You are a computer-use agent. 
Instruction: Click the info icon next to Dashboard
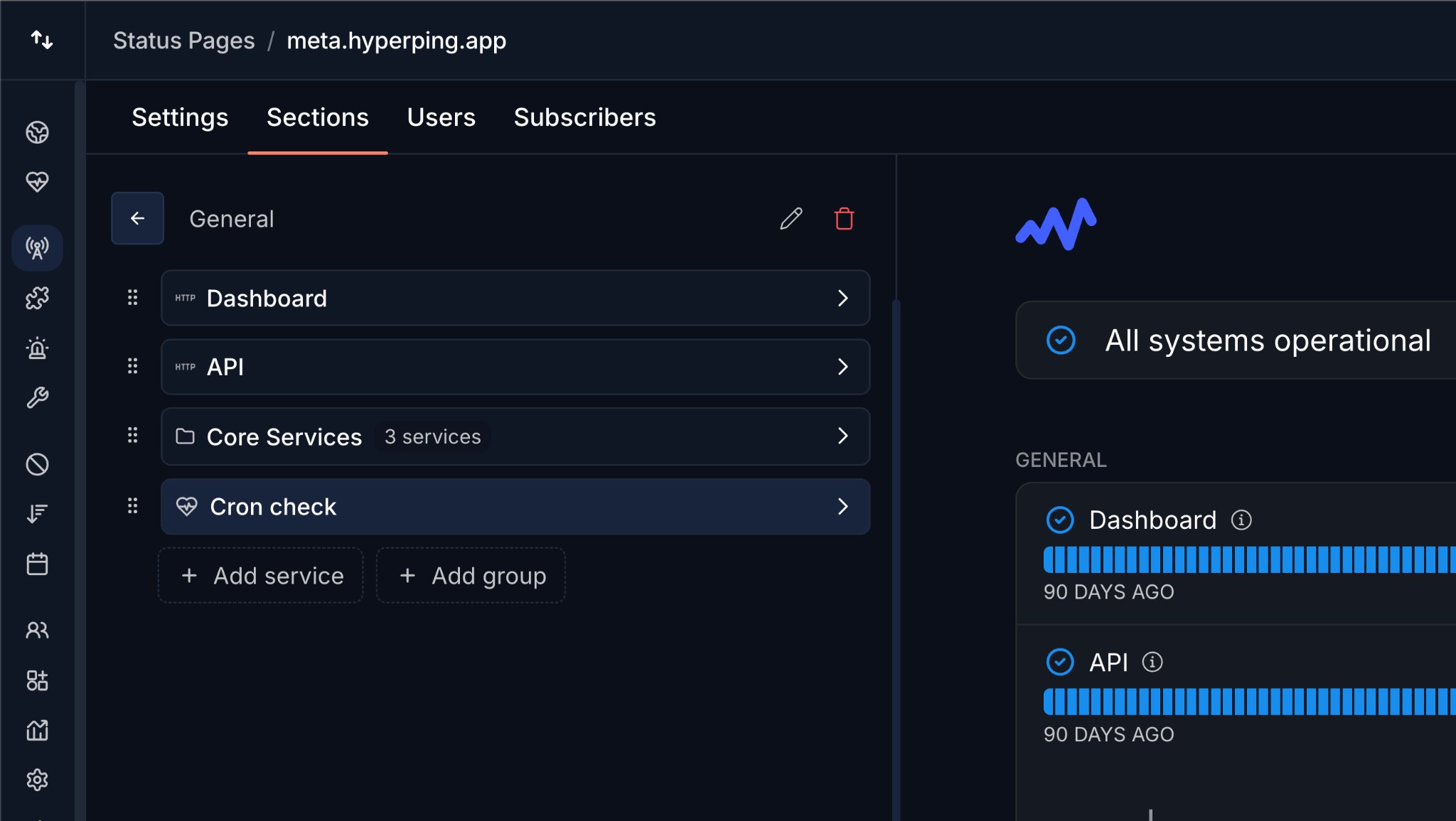coord(1241,520)
